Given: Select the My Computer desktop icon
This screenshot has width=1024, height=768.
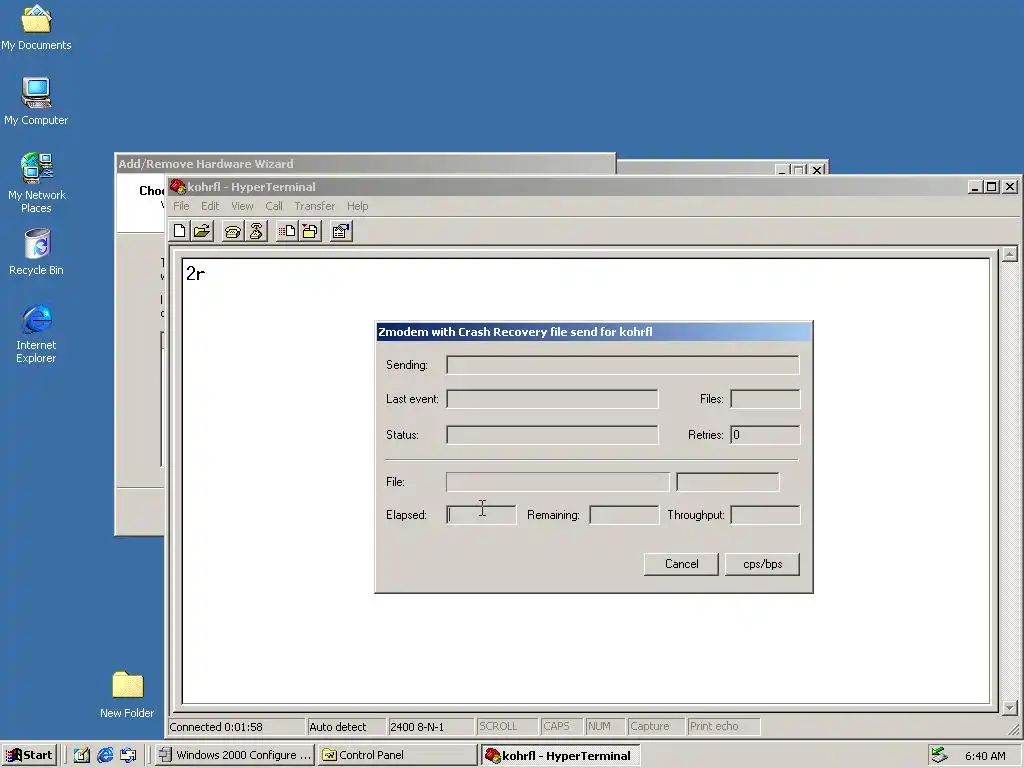Looking at the screenshot, I should 36,101.
